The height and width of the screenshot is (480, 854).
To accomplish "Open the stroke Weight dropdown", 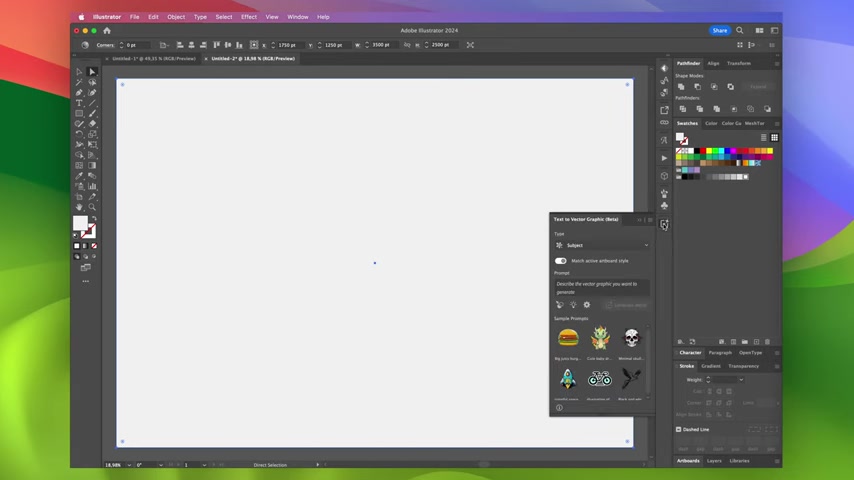I will tap(741, 380).
